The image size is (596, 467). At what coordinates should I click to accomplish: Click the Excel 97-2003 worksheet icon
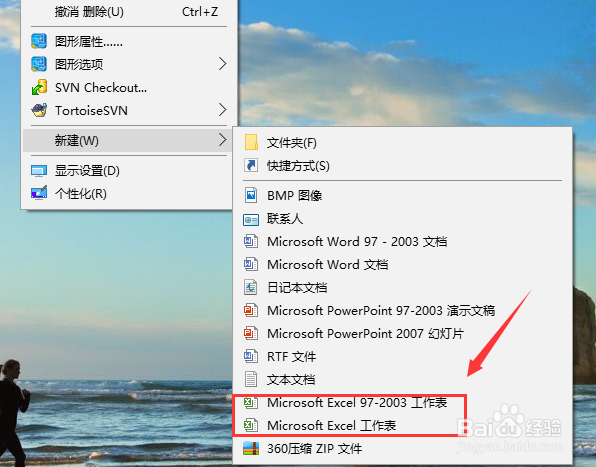(x=251, y=402)
